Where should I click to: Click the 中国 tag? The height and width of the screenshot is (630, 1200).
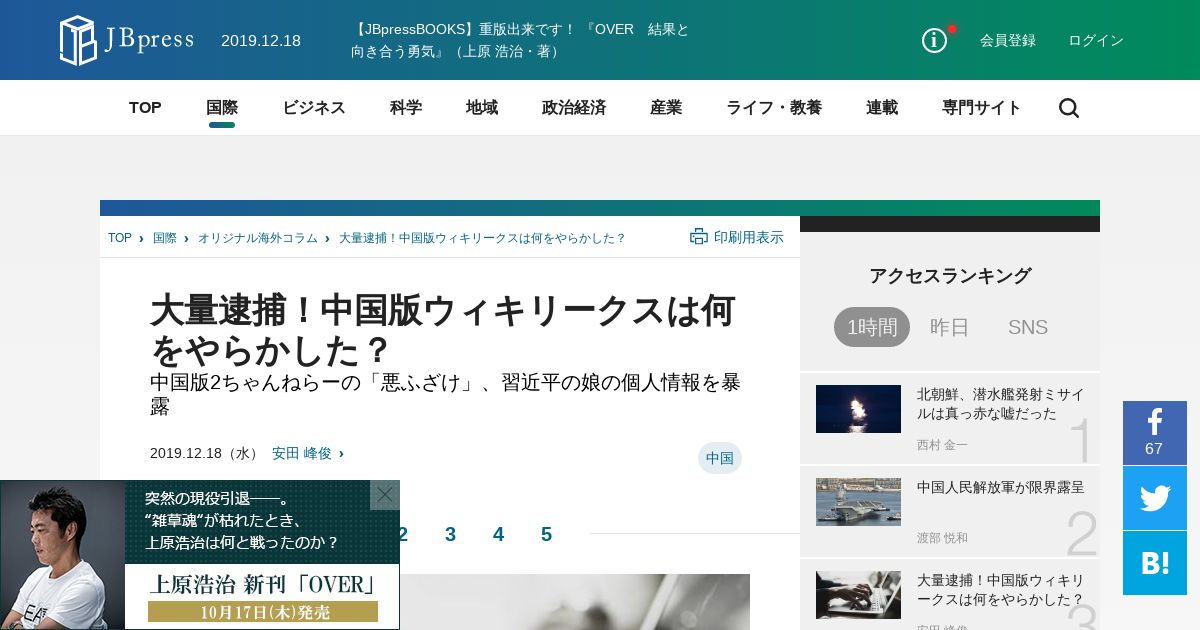pos(720,458)
